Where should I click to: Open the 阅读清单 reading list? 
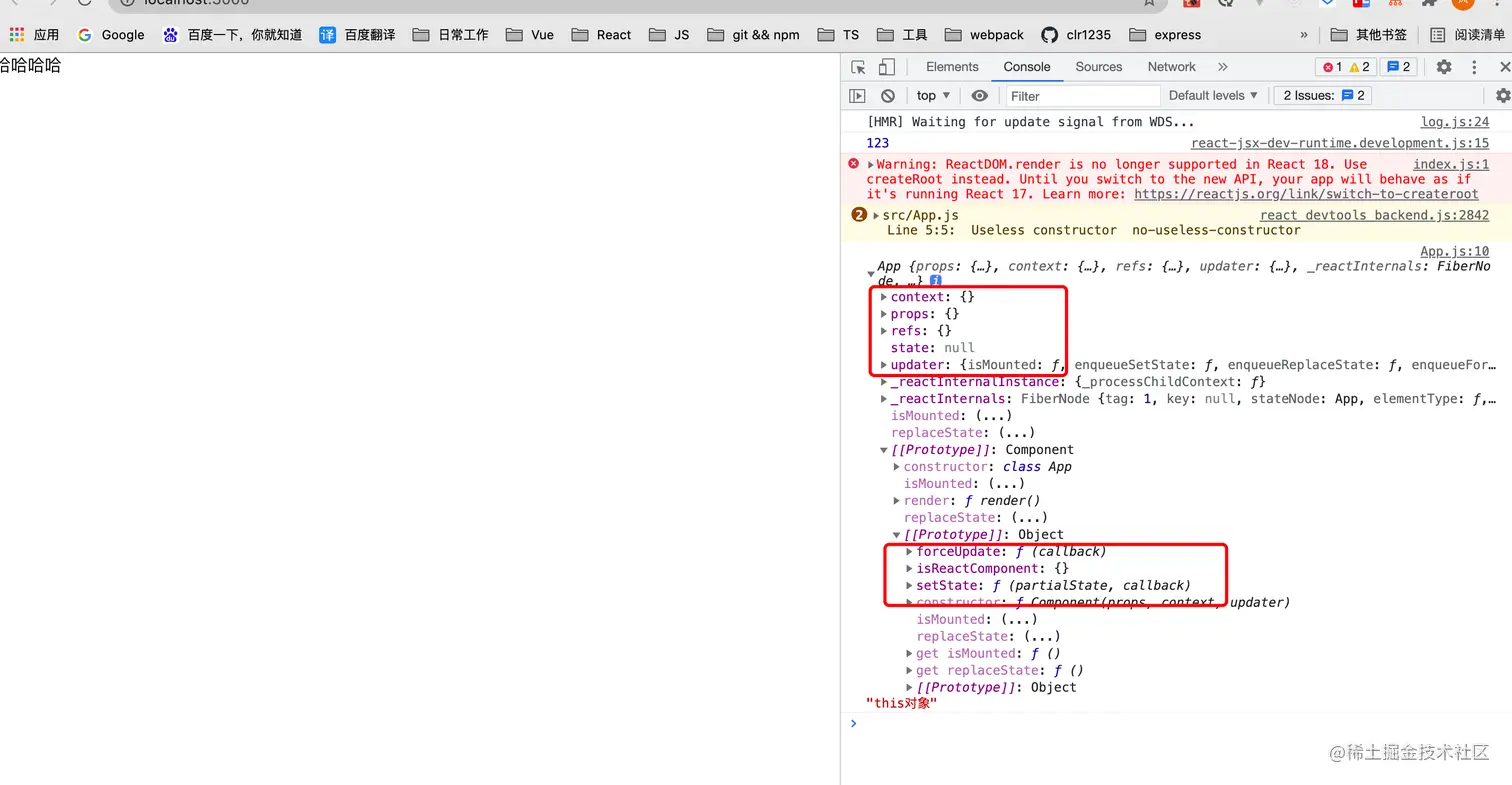click(1467, 35)
